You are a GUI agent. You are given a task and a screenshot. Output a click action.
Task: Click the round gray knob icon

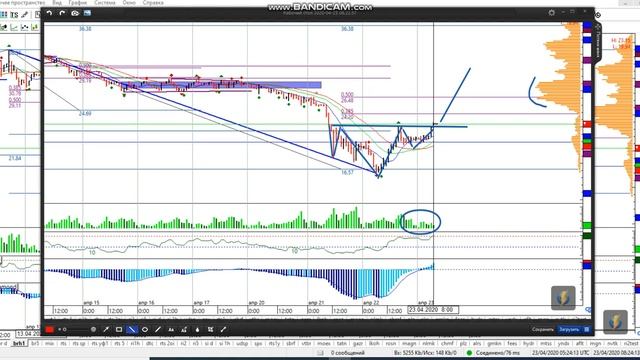point(93,329)
